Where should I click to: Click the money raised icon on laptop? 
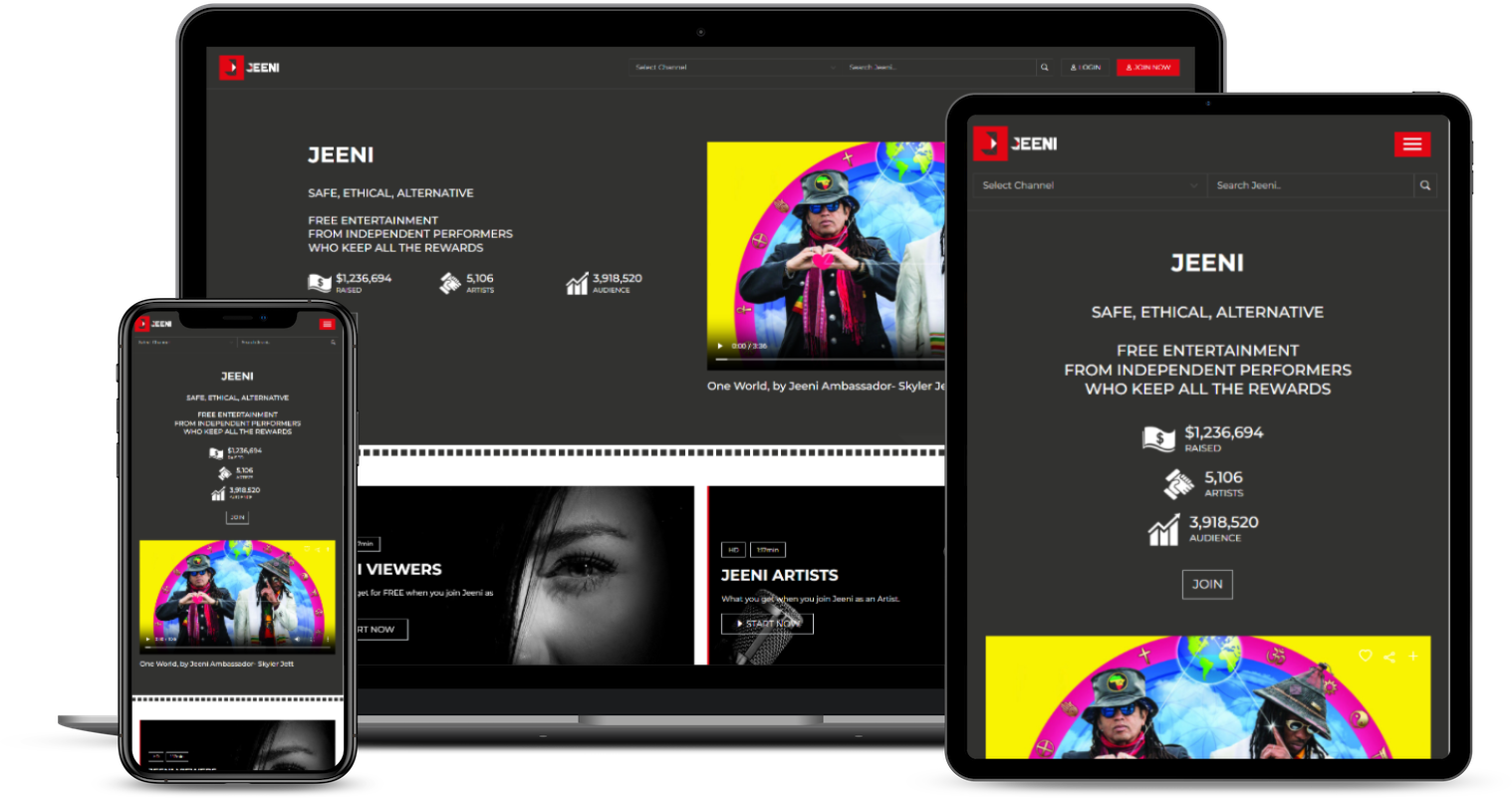(x=320, y=284)
